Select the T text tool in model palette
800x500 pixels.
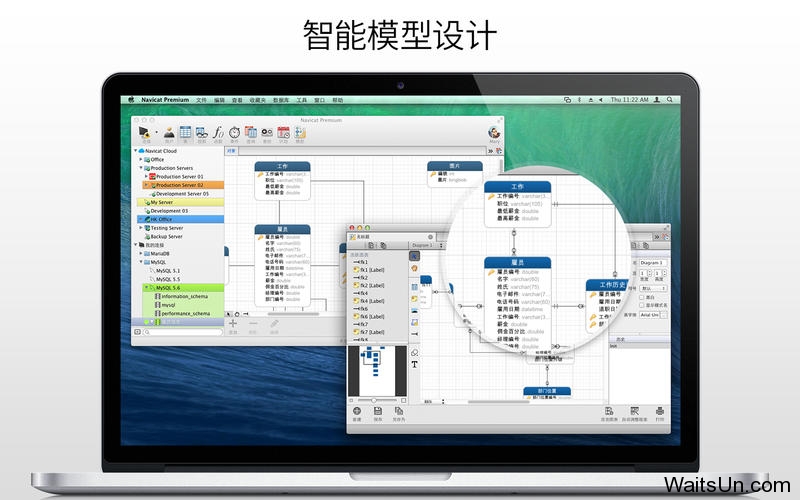tap(414, 364)
